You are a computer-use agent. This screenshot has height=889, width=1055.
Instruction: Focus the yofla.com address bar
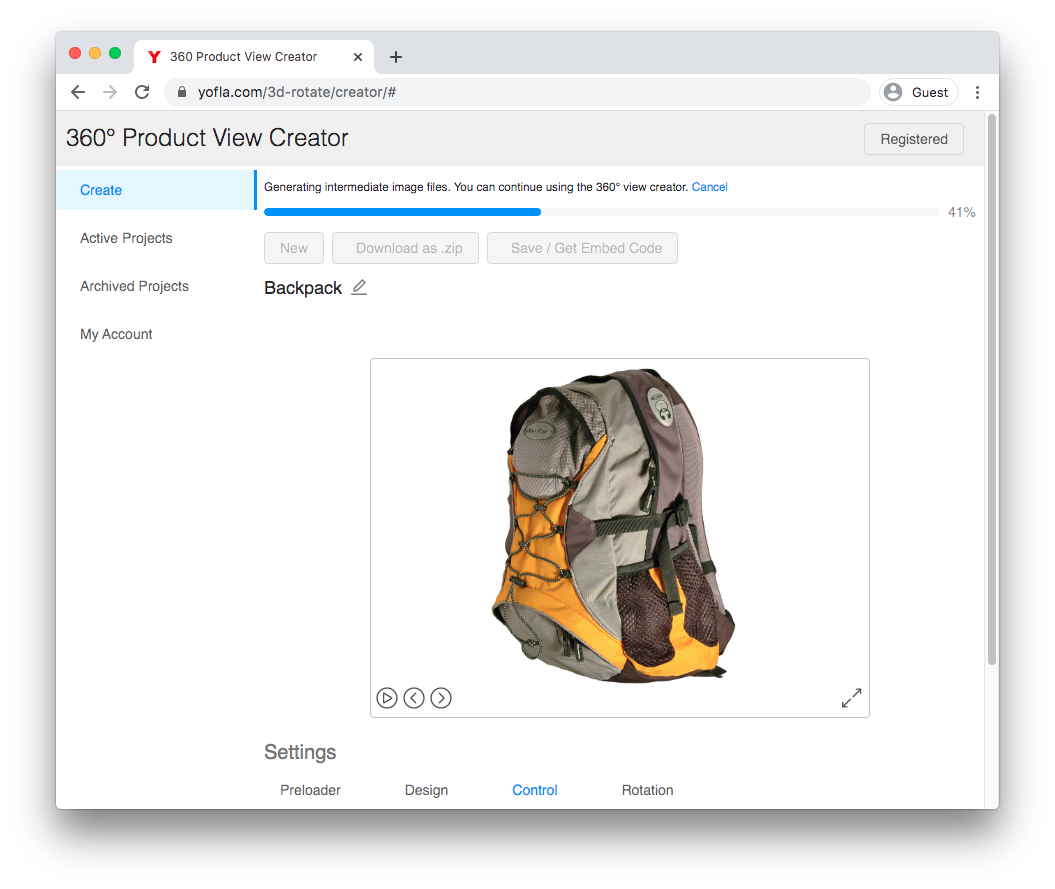click(x=517, y=92)
